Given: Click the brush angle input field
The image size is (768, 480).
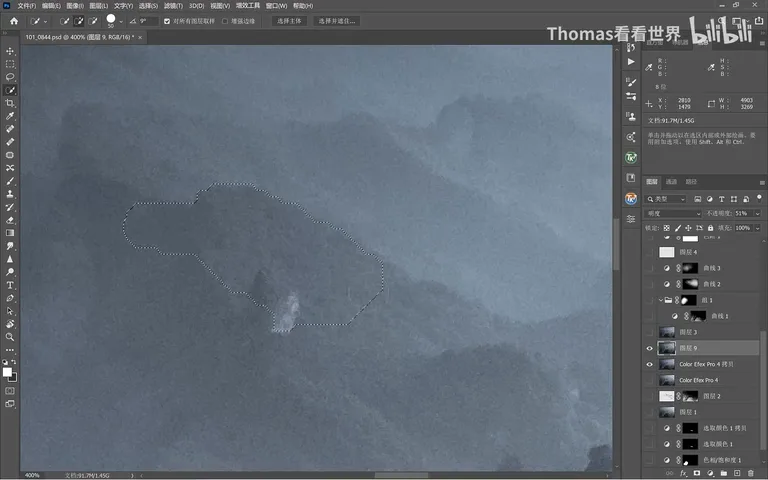Looking at the screenshot, I should pyautogui.click(x=148, y=21).
